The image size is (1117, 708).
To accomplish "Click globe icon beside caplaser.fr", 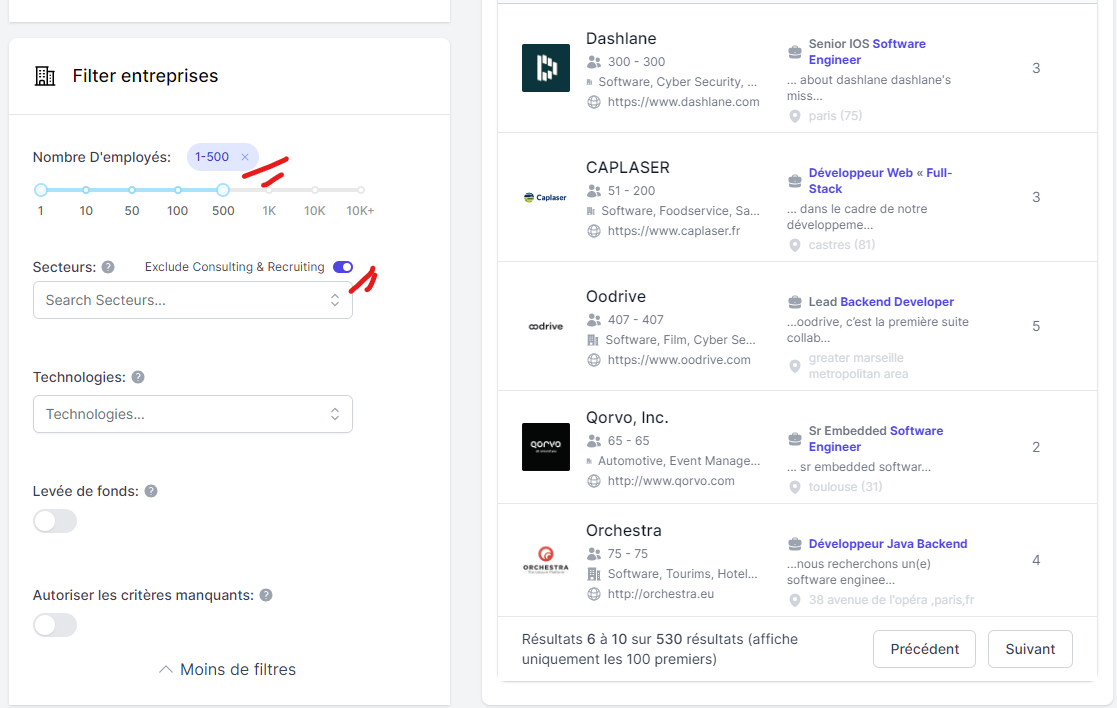I will [x=593, y=231].
